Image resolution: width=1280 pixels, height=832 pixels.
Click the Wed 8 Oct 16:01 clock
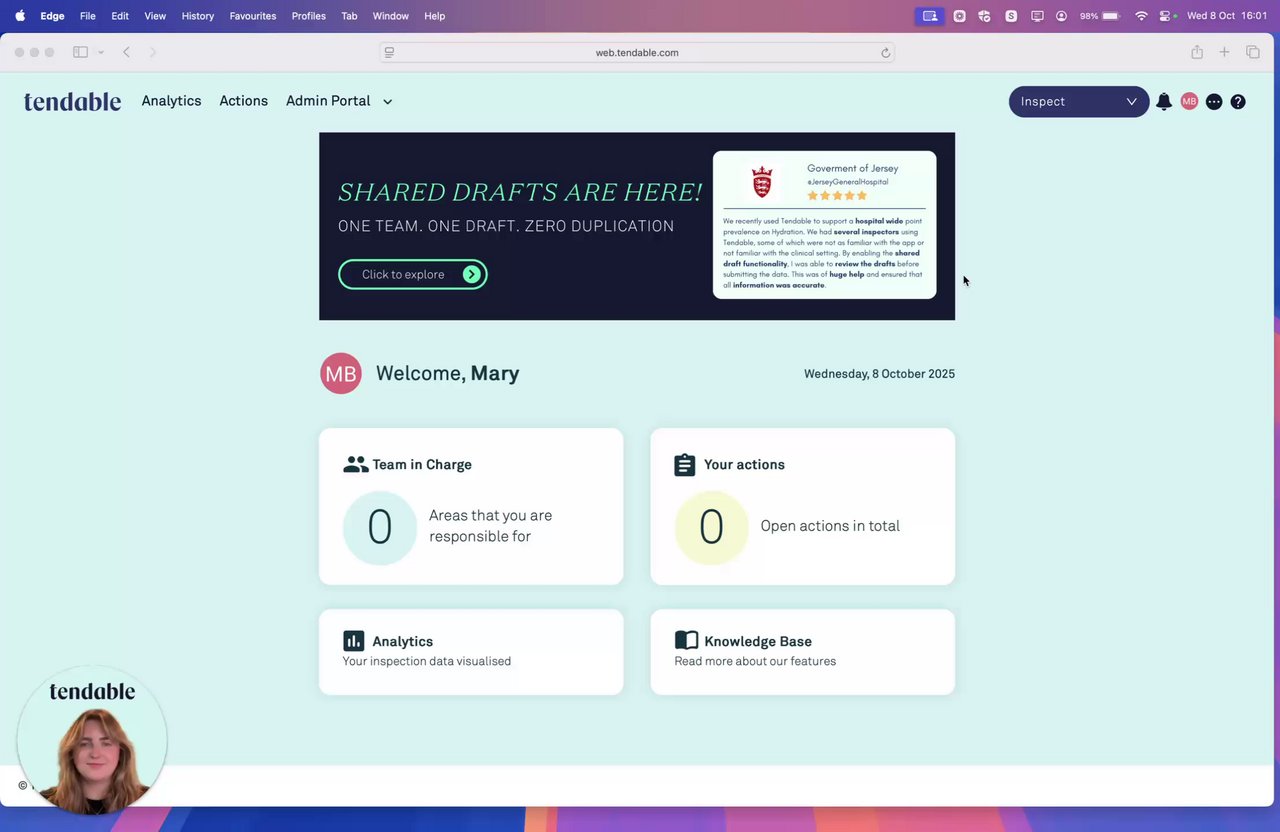1227,16
